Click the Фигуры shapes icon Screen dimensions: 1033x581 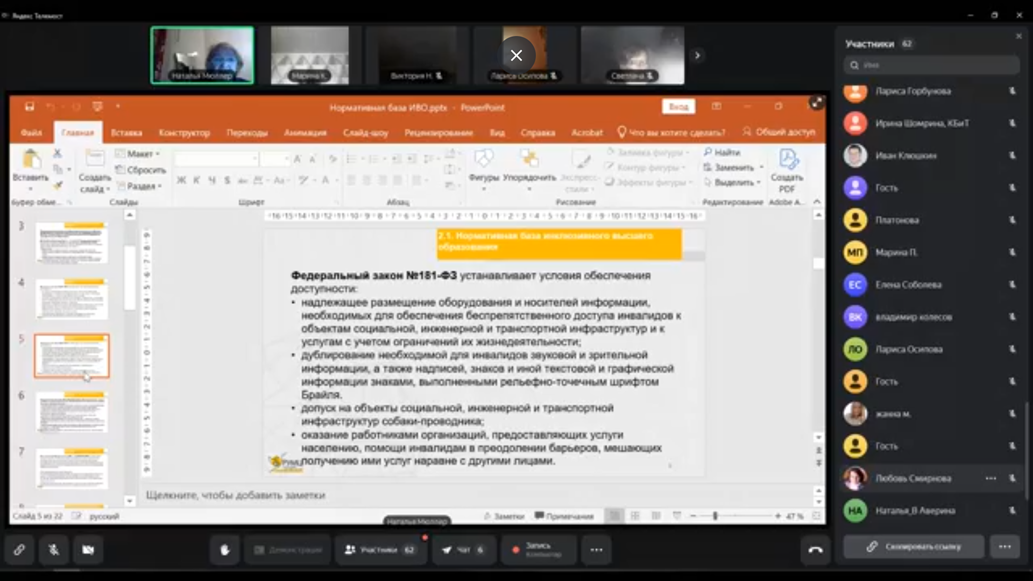pos(484,166)
